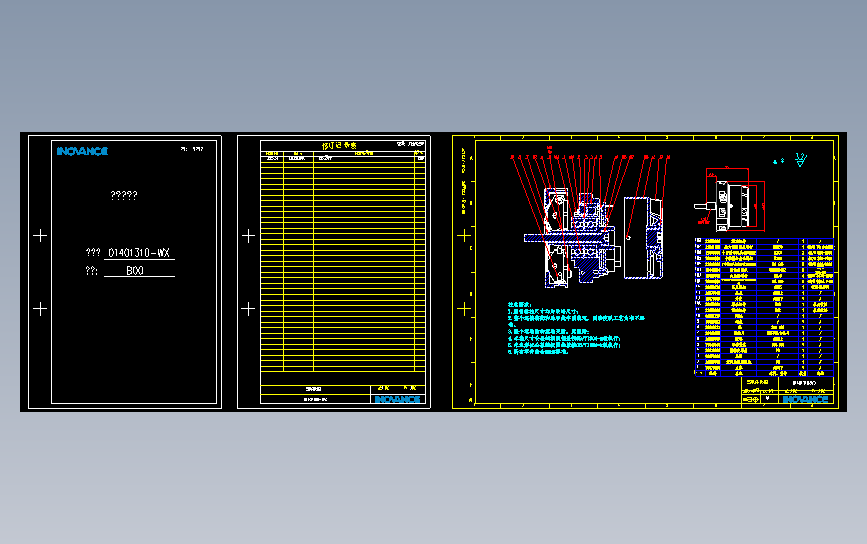Click the revision value 'B00' on cover sheet
Viewport: 867px width, 544px height.
pos(135,270)
